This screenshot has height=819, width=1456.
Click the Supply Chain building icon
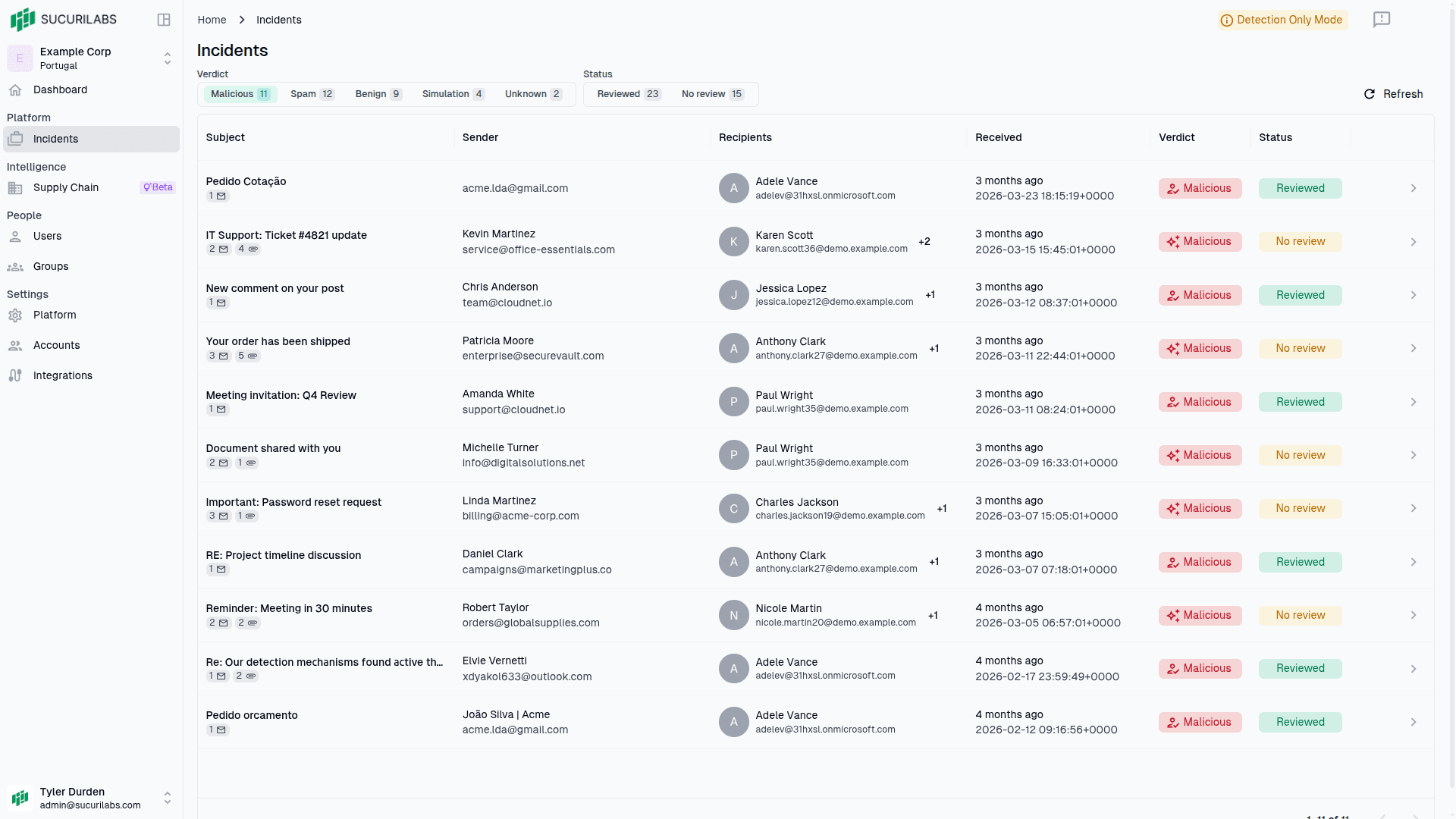coord(15,187)
